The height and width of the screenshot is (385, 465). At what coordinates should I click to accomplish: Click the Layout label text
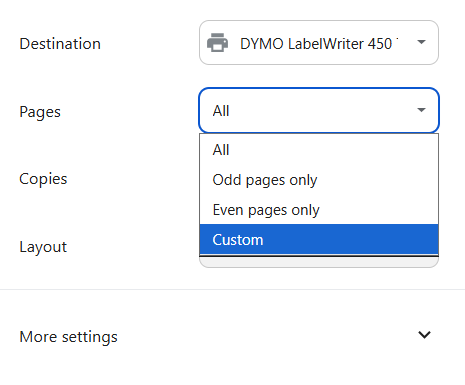[43, 247]
